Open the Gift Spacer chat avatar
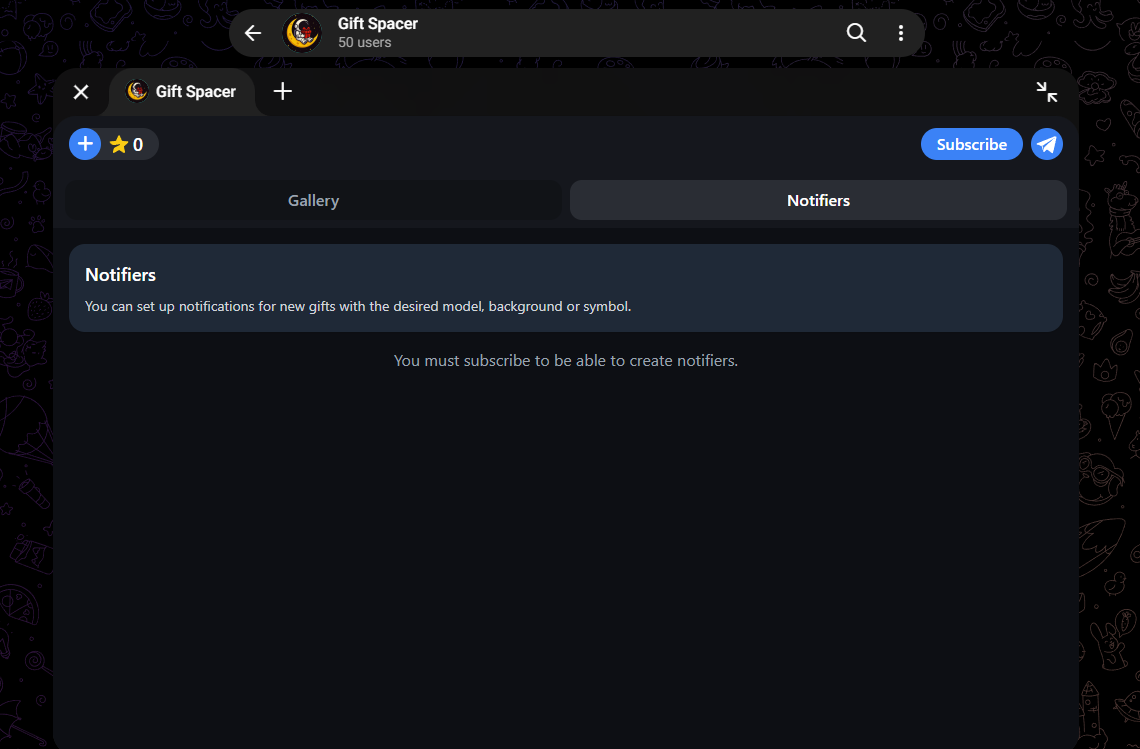The image size is (1140, 749). point(302,33)
